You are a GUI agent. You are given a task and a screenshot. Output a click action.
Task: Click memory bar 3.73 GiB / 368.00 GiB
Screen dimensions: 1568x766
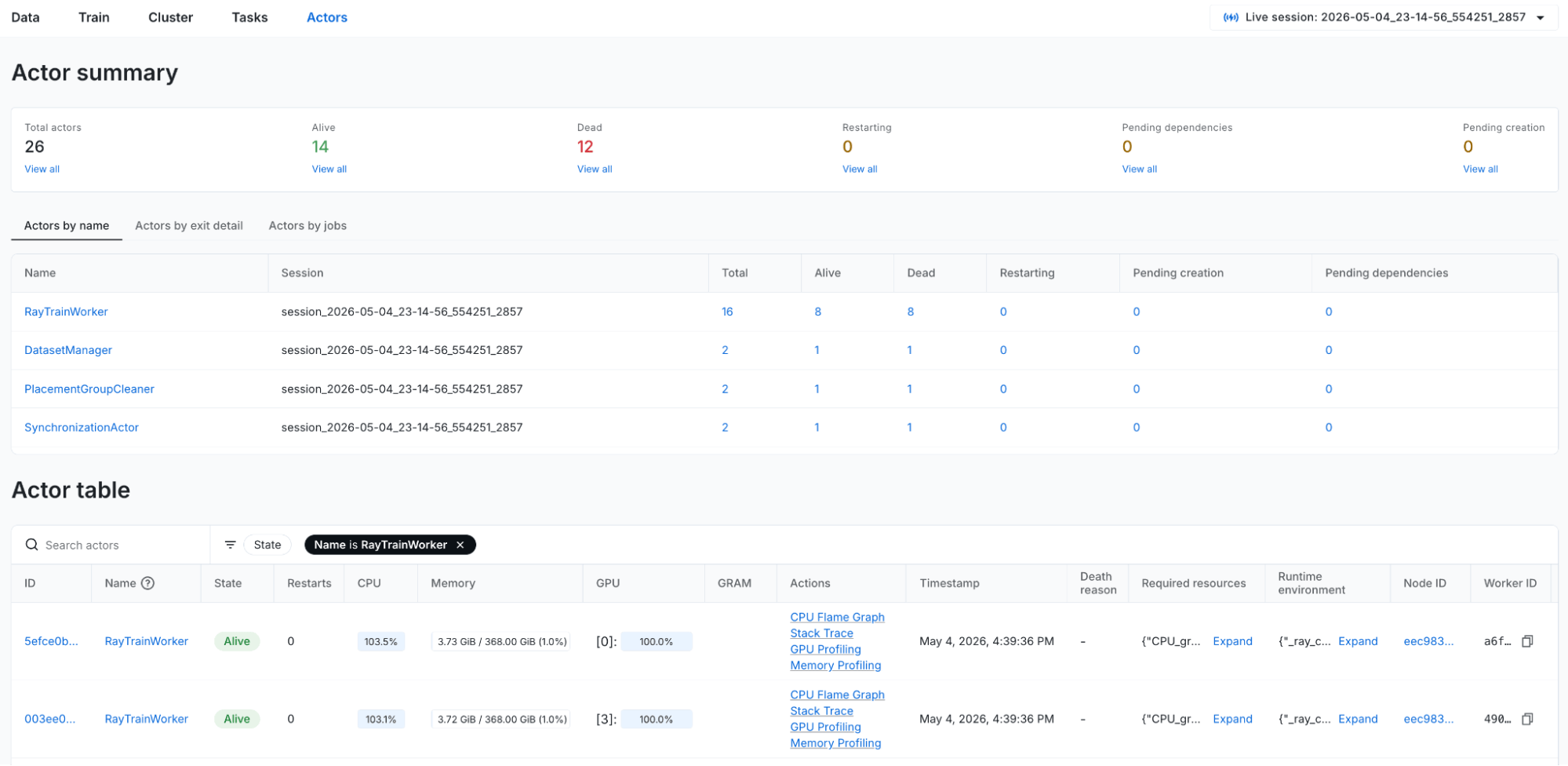point(501,641)
